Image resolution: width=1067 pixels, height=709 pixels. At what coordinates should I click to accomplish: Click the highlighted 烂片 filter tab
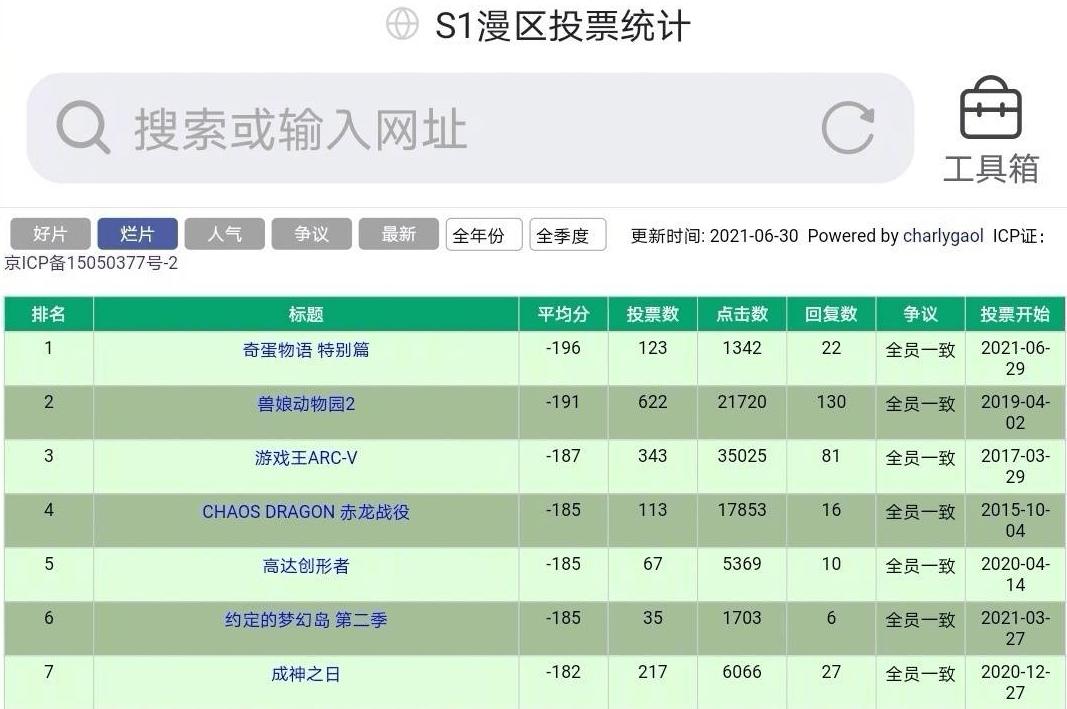click(x=137, y=234)
